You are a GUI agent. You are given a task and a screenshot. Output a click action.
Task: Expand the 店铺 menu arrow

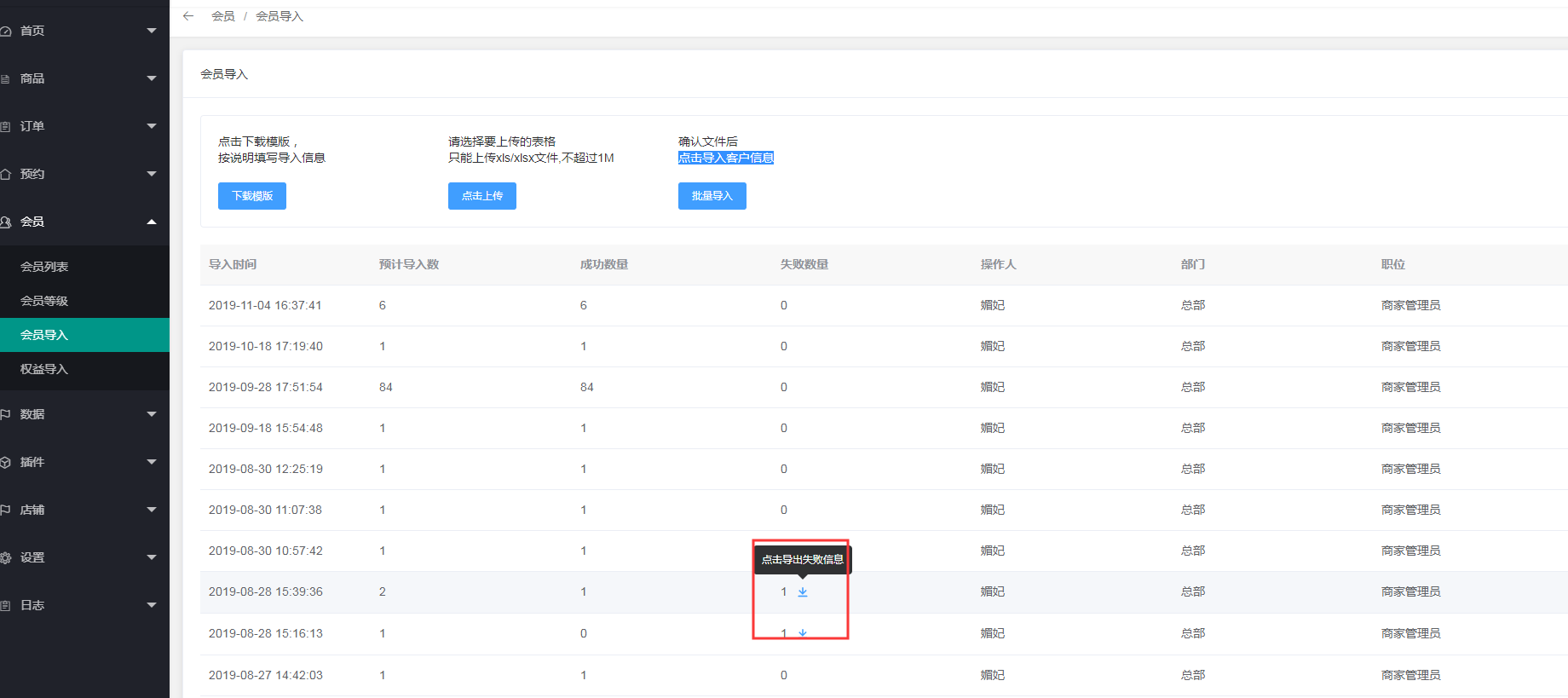click(x=152, y=510)
